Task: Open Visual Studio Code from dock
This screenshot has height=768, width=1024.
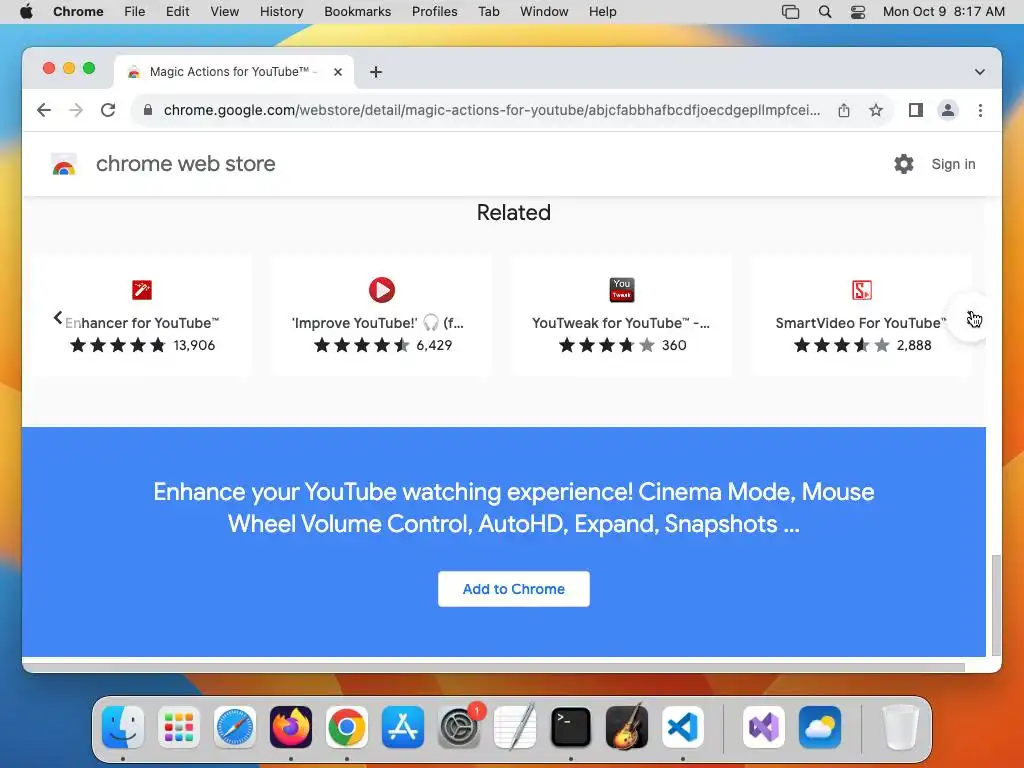Action: [682, 727]
